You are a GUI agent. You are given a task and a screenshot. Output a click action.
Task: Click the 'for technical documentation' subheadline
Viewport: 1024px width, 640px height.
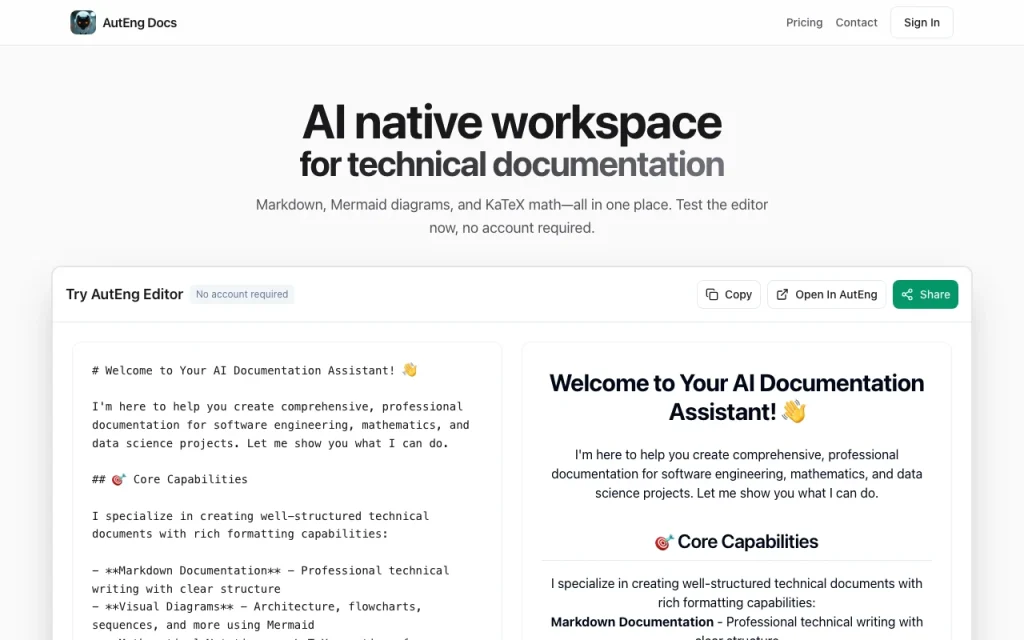click(x=512, y=165)
